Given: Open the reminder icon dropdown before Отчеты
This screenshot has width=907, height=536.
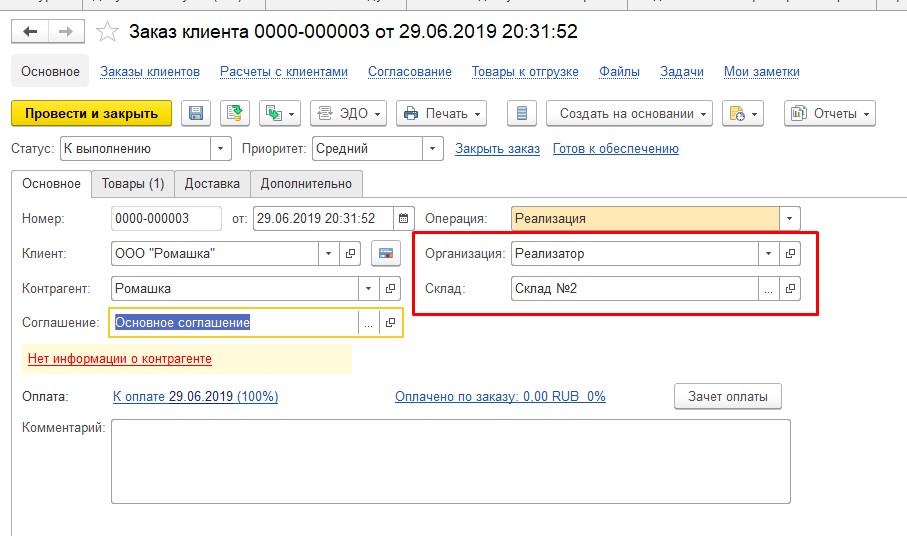Looking at the screenshot, I should click(743, 113).
